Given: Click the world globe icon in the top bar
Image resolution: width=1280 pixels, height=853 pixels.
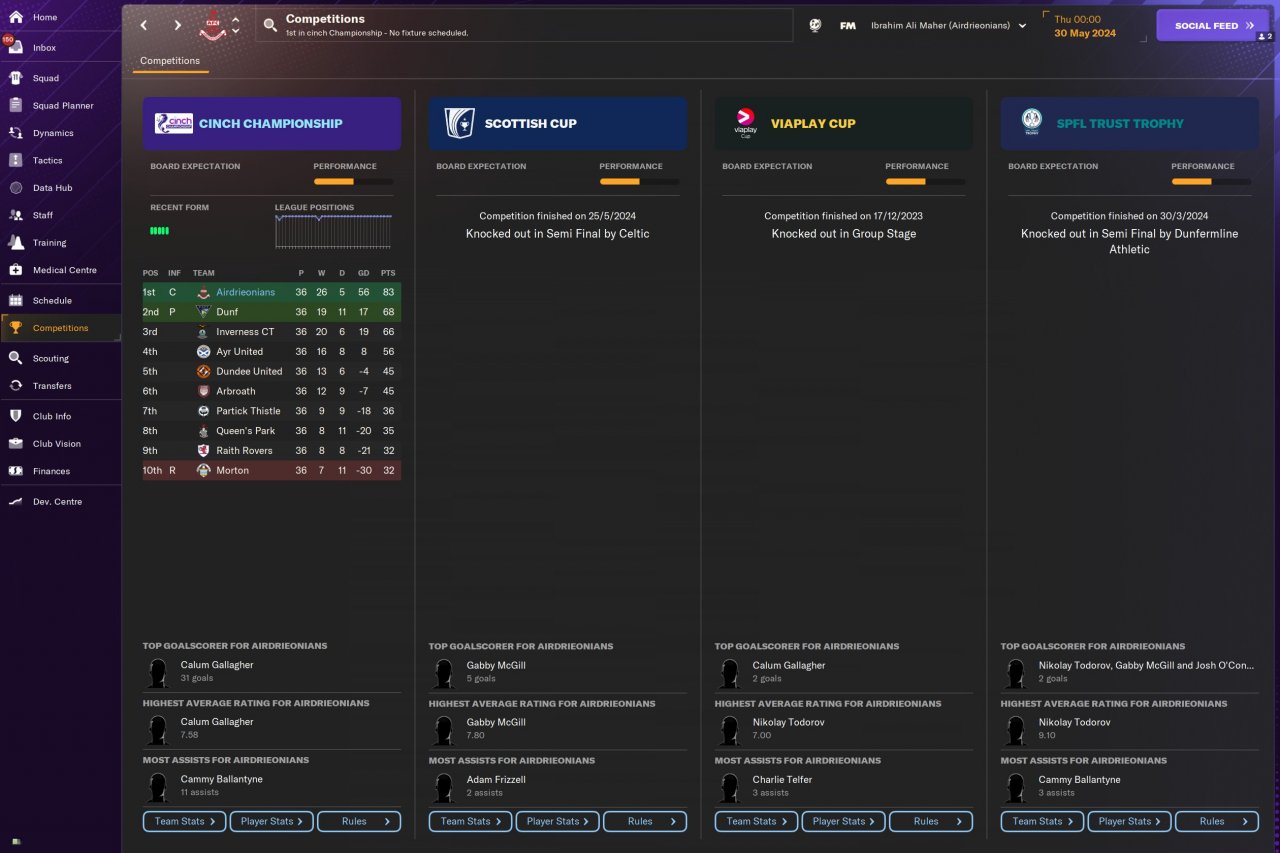Looking at the screenshot, I should [x=815, y=25].
